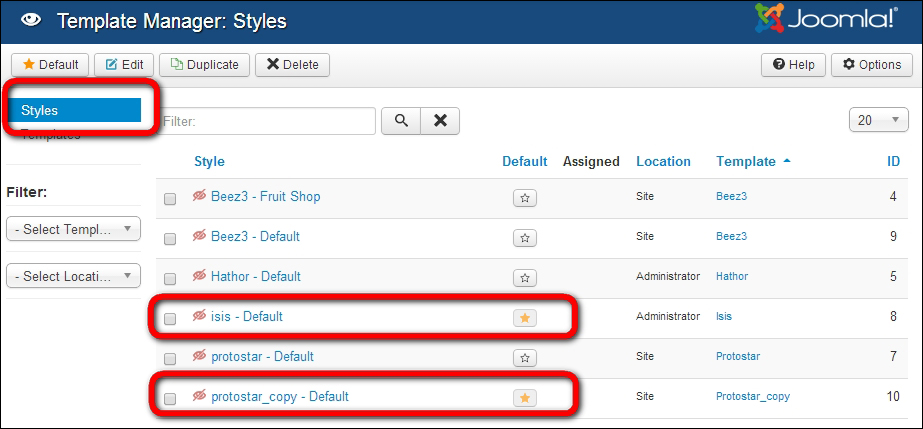Open the Beez3 - Fruit Shop style

pos(265,197)
